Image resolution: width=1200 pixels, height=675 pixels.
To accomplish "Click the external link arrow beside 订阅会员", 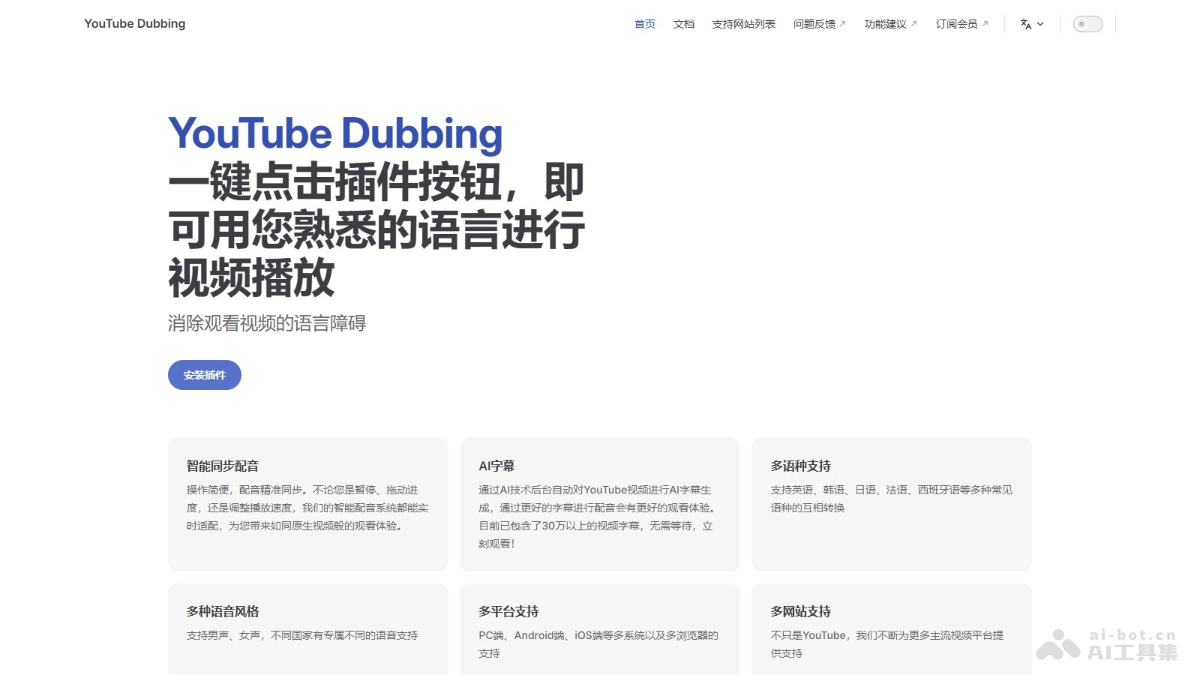I will click(984, 23).
